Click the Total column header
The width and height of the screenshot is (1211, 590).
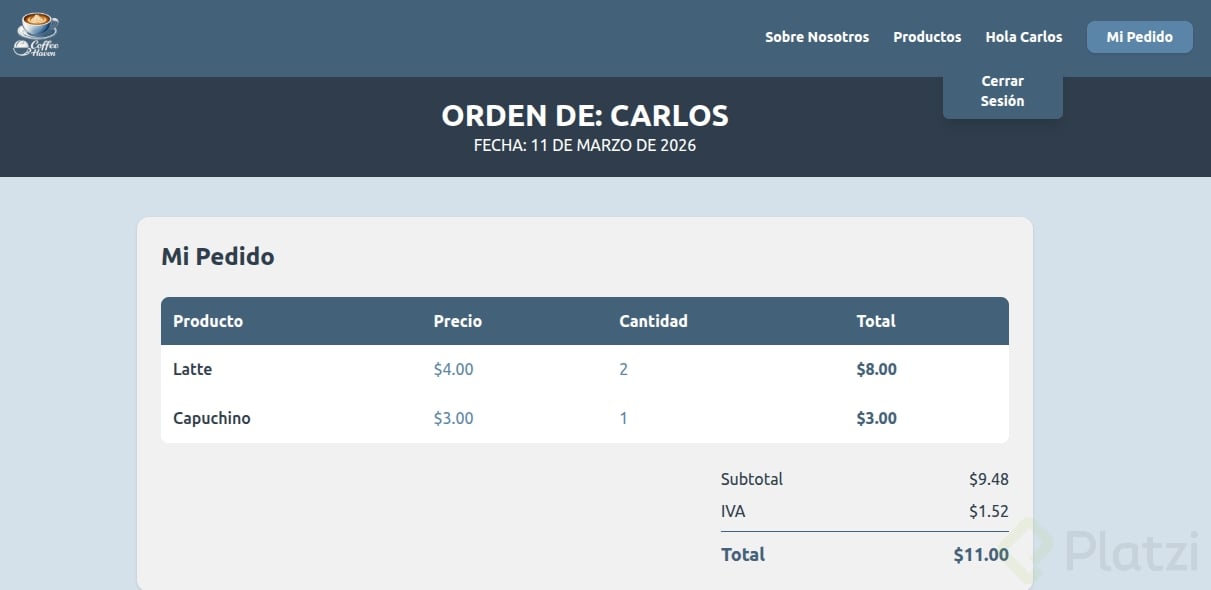coord(876,321)
